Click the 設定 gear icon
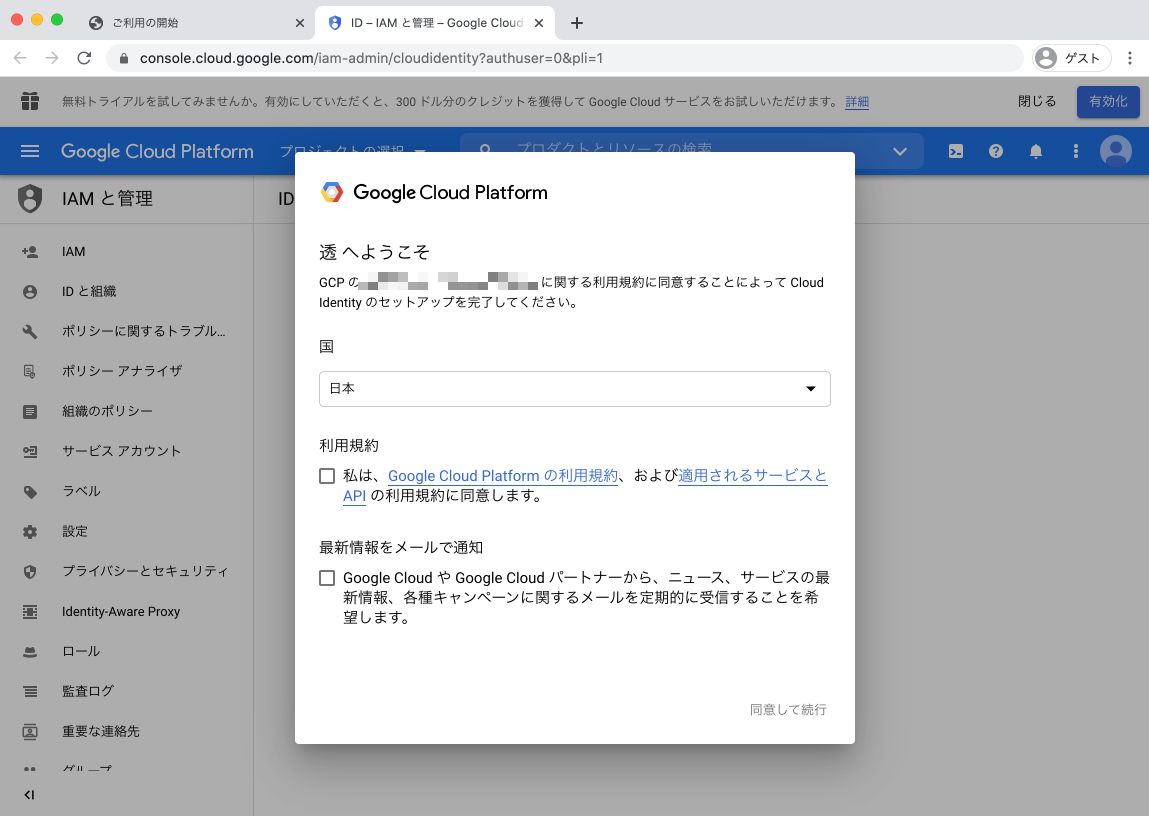Image resolution: width=1149 pixels, height=816 pixels. click(x=30, y=532)
